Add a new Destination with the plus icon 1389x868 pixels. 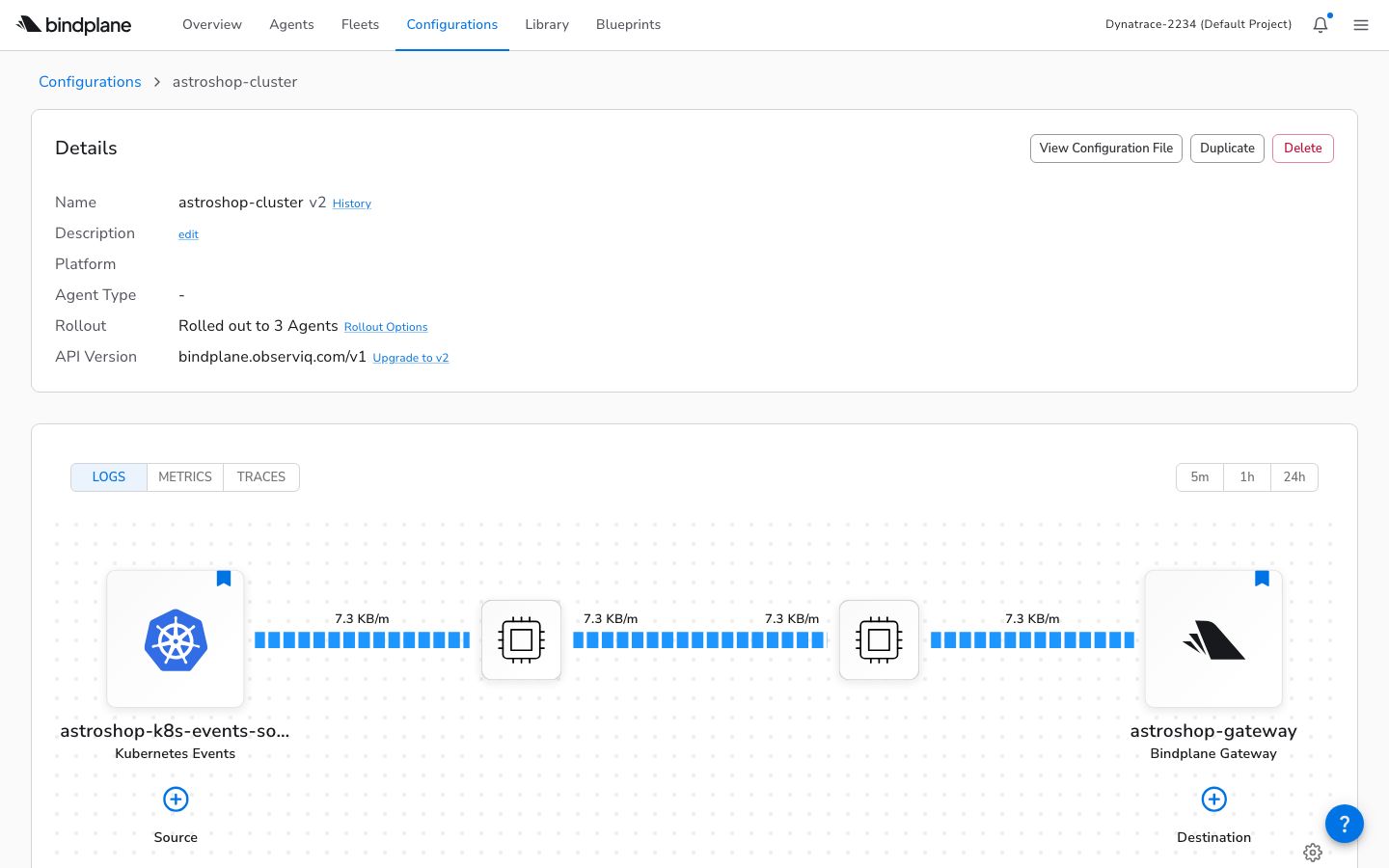tap(1212, 799)
